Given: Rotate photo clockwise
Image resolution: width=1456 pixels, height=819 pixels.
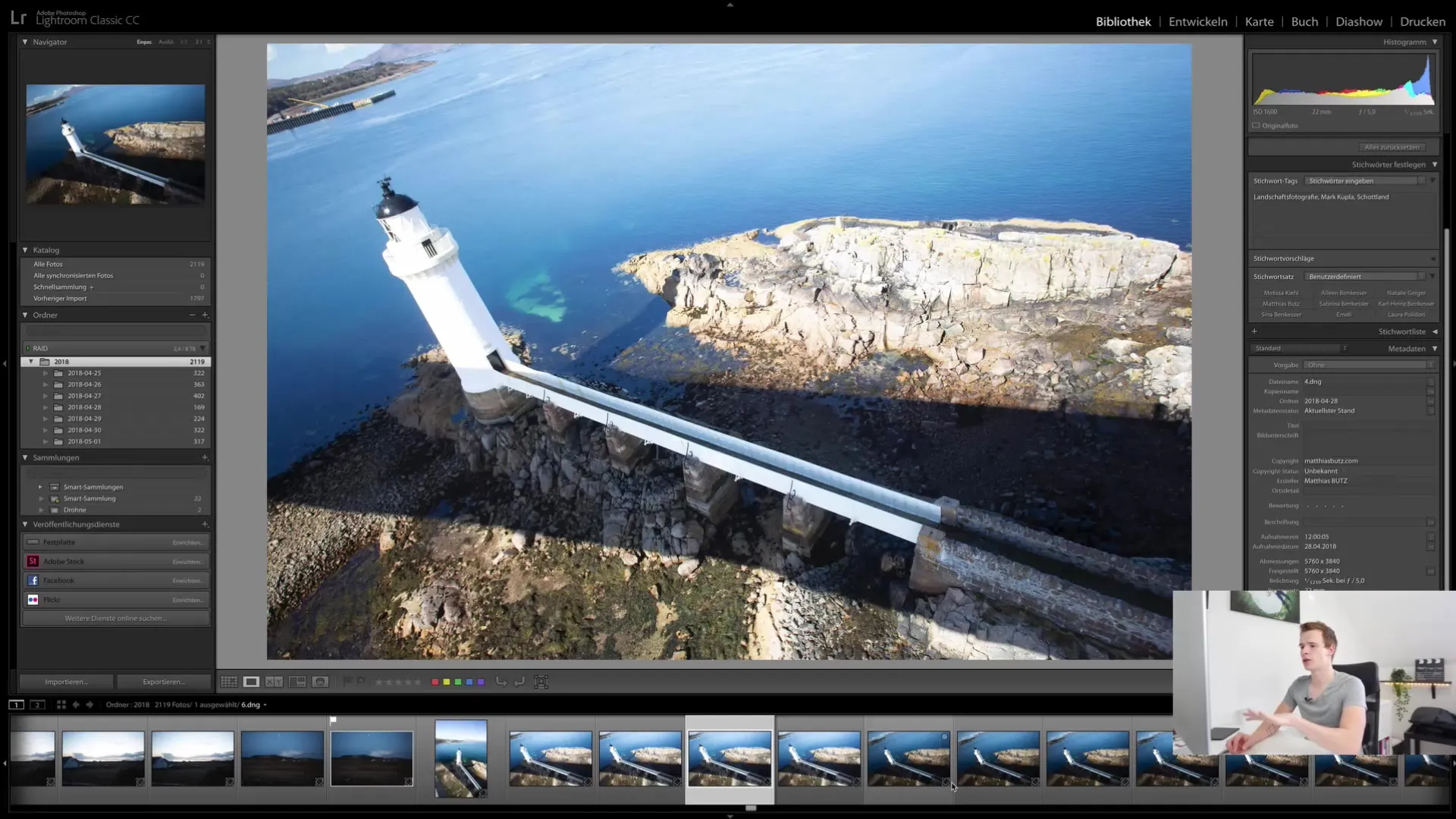Looking at the screenshot, I should [519, 682].
